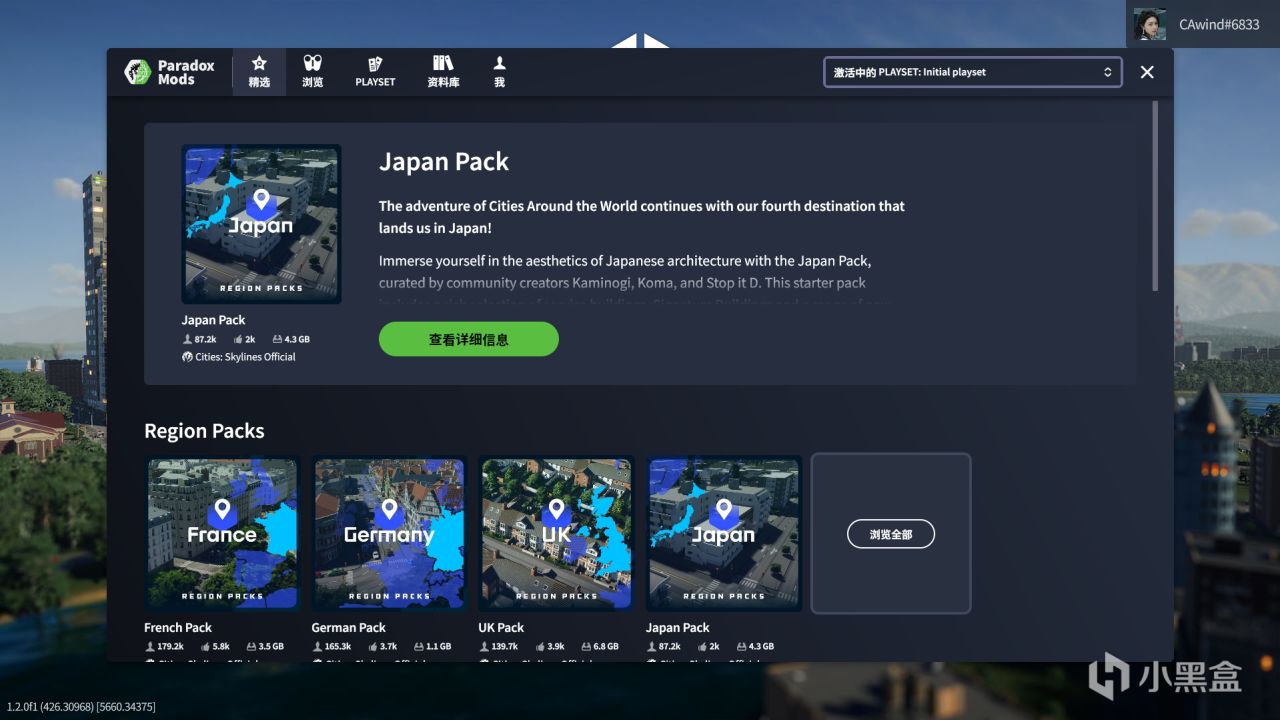Open the UK Pack card image
The image size is (1280, 720).
click(556, 533)
